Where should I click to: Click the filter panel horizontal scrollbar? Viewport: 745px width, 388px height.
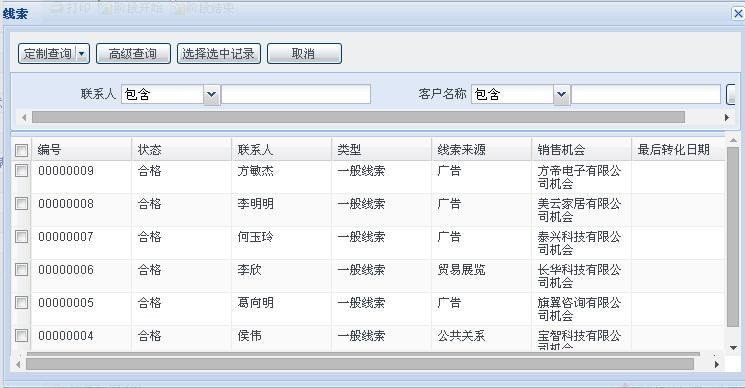(358, 117)
